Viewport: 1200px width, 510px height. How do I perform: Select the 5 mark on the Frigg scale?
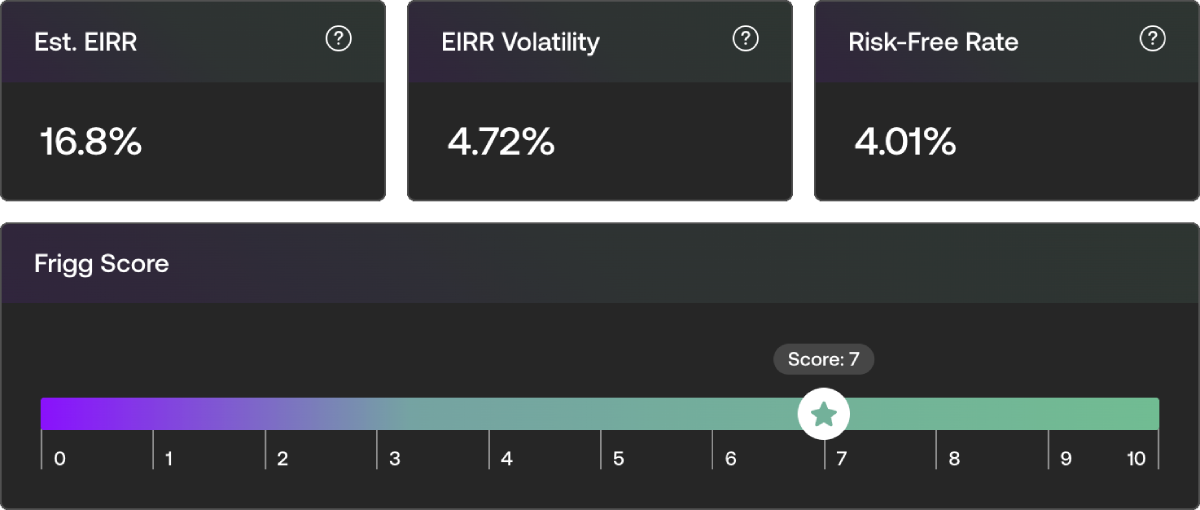click(x=619, y=459)
